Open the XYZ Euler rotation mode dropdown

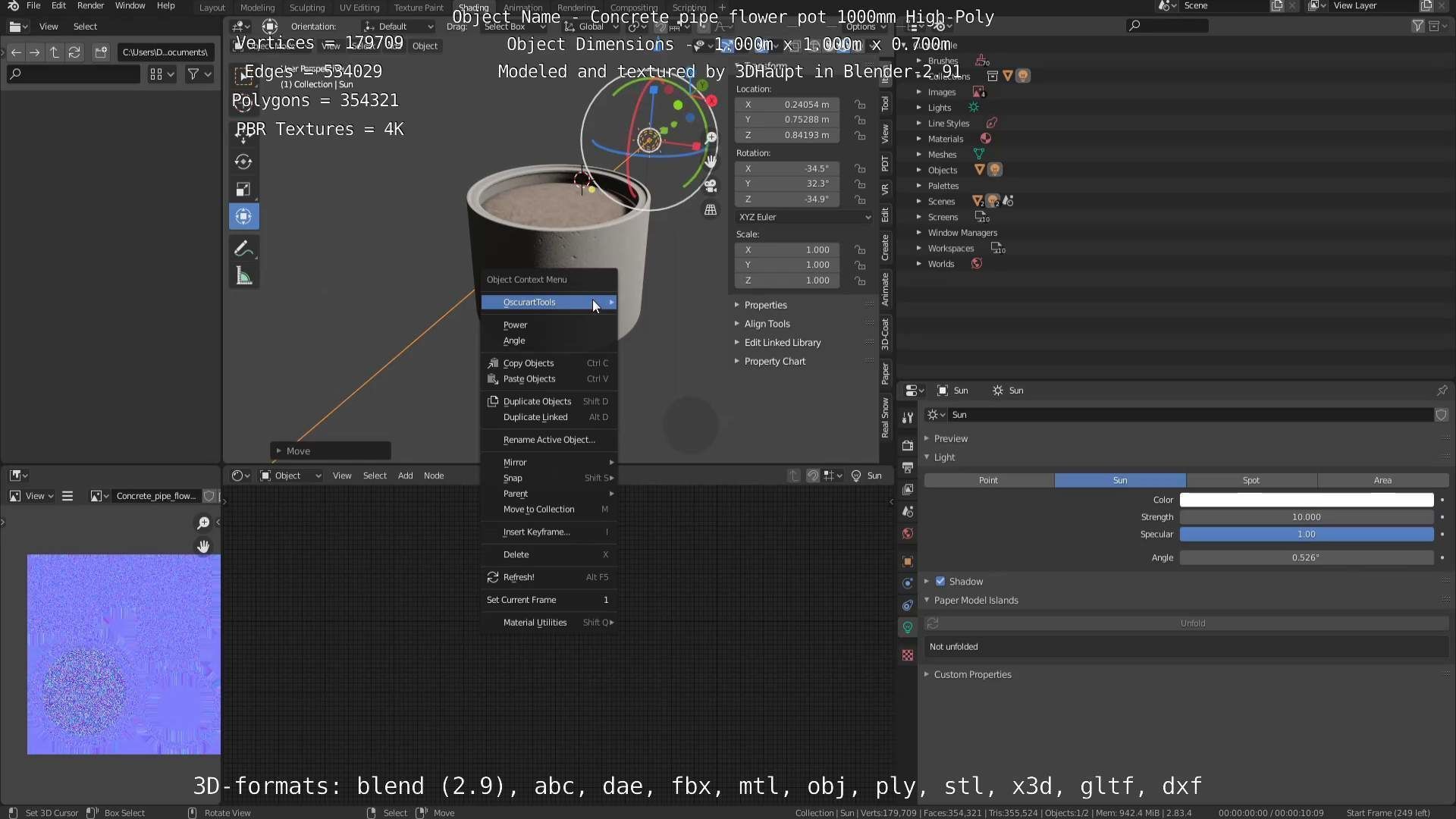tap(804, 217)
